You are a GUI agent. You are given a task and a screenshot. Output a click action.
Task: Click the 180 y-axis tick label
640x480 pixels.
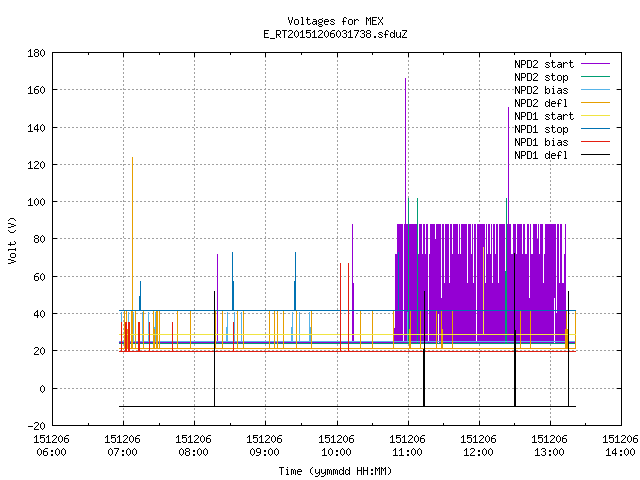click(36, 53)
